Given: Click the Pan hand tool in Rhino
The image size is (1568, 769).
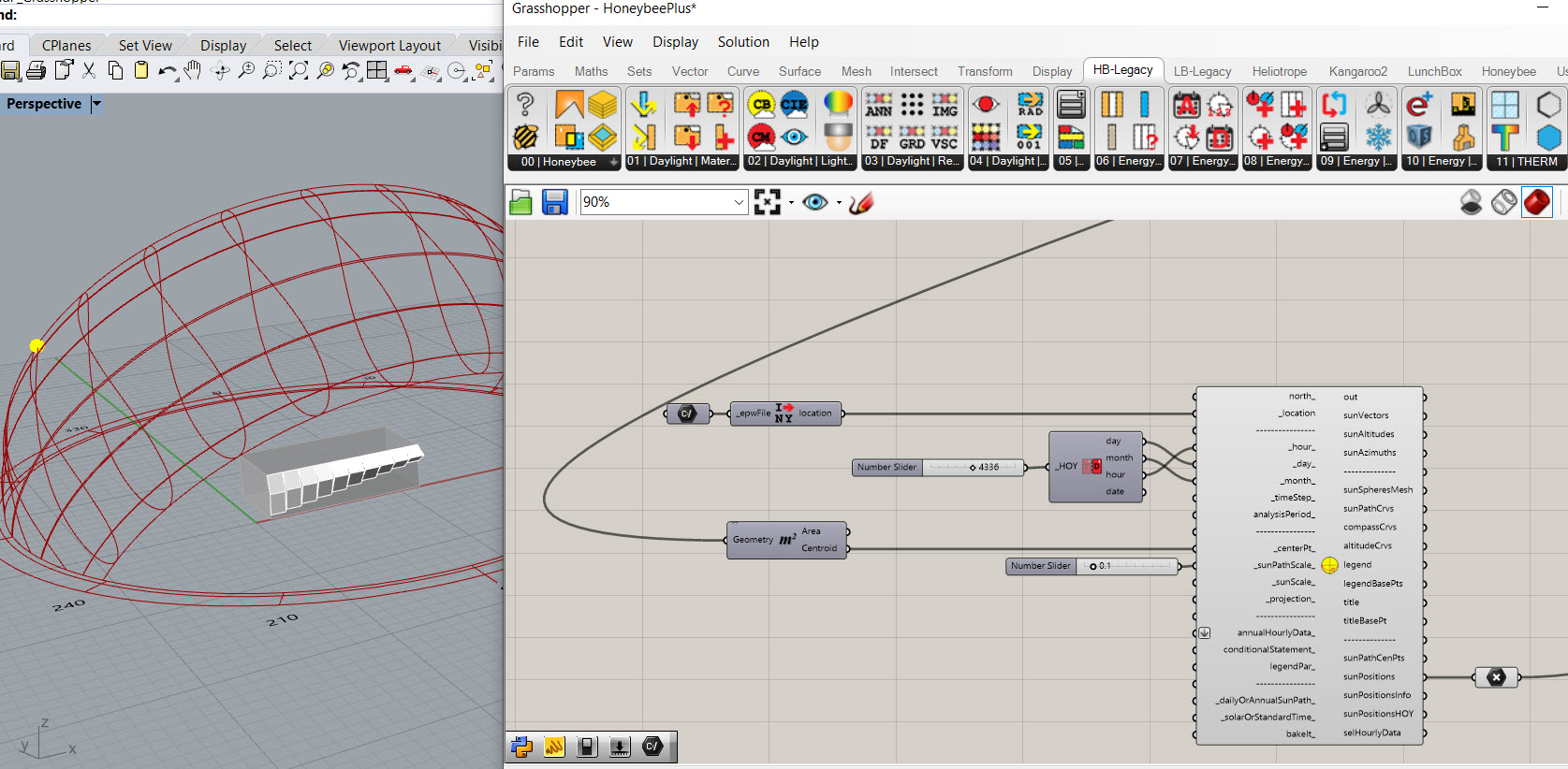Looking at the screenshot, I should point(193,70).
